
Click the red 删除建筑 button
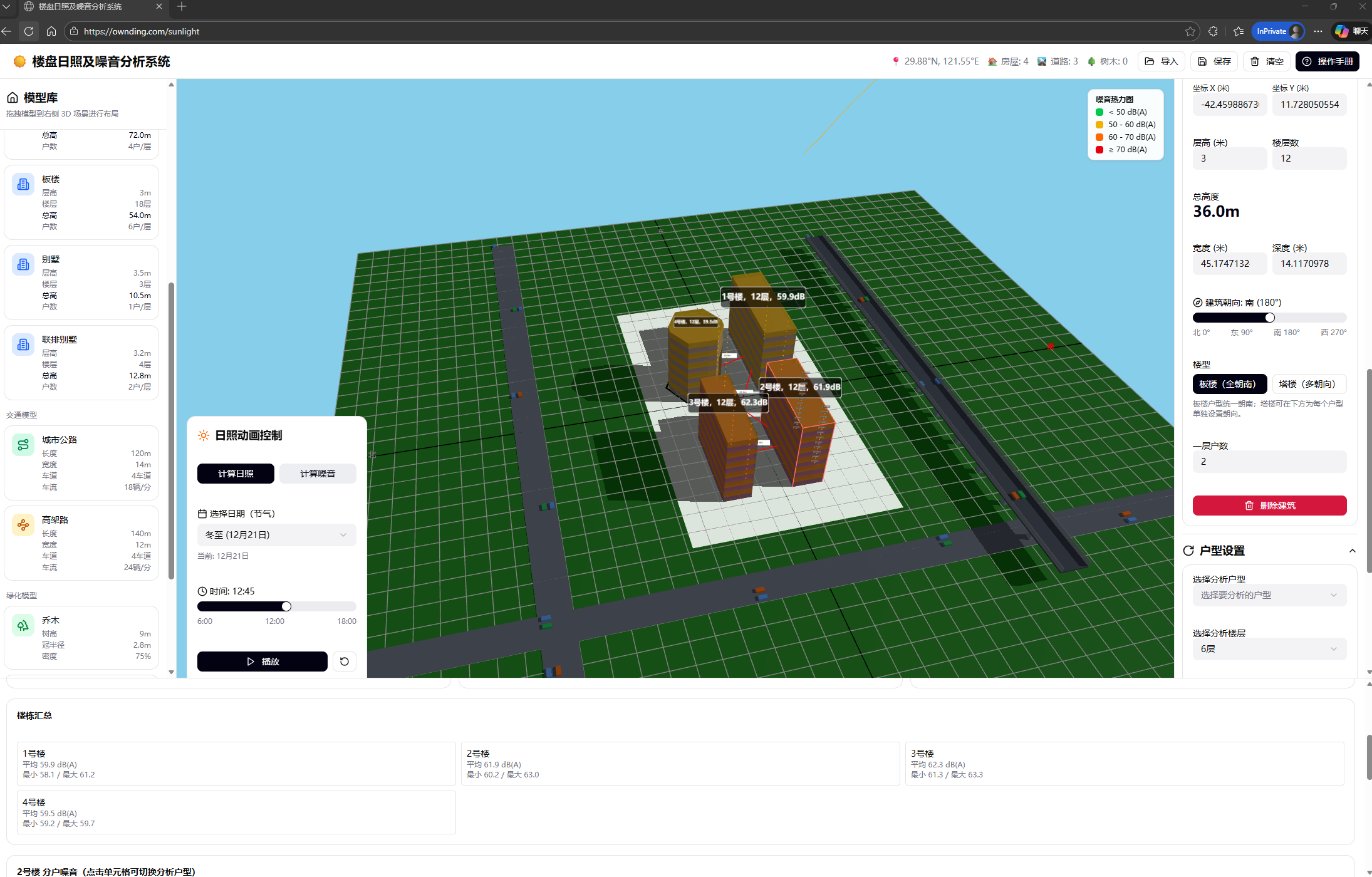tap(1269, 506)
